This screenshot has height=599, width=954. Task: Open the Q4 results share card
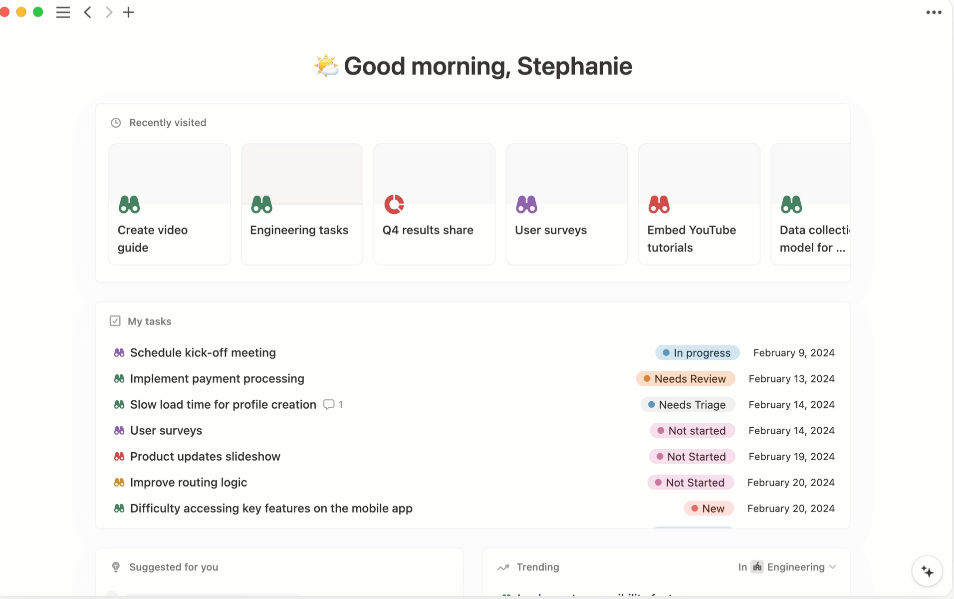coord(434,204)
